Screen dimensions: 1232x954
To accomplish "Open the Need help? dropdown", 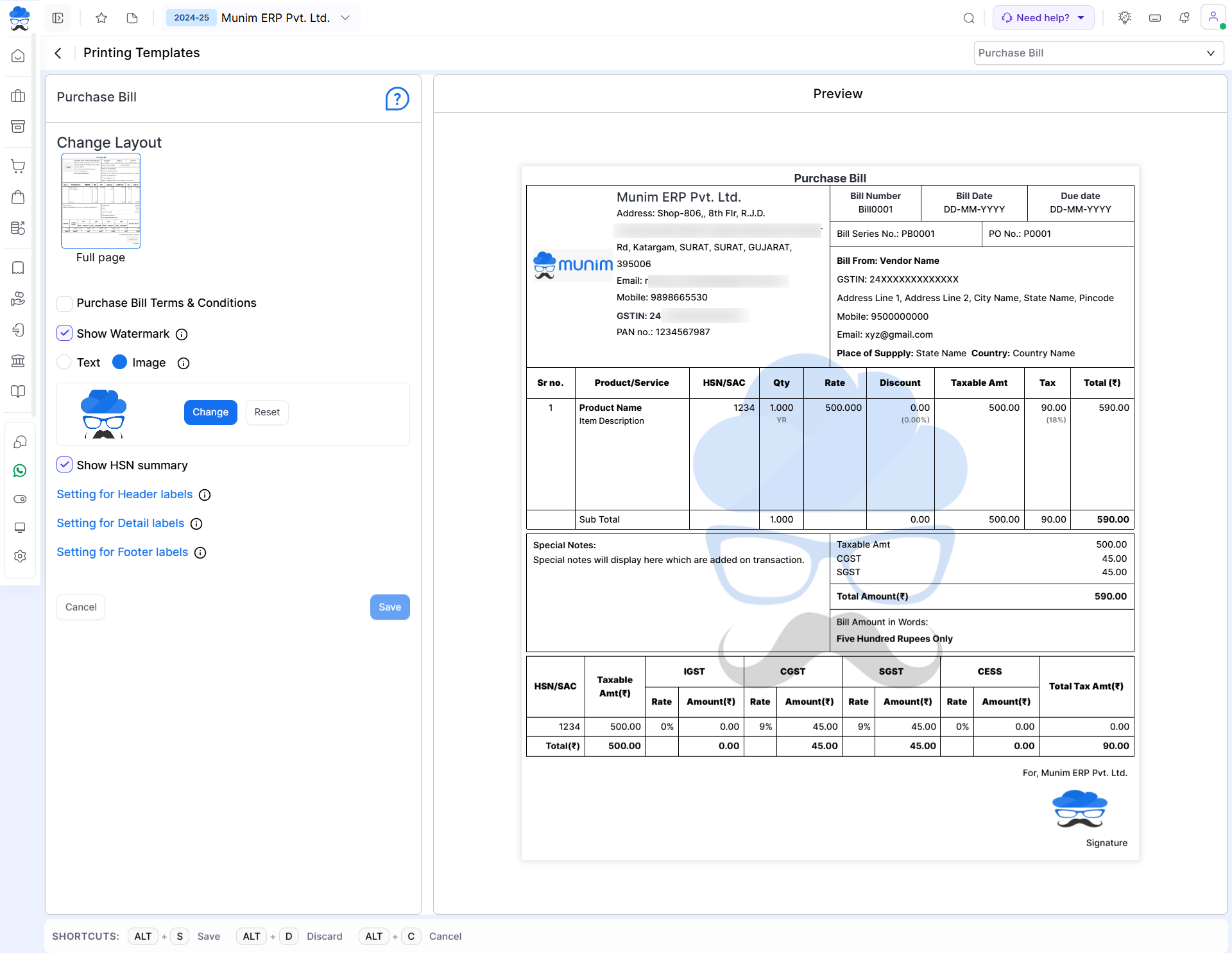I will click(x=1043, y=18).
